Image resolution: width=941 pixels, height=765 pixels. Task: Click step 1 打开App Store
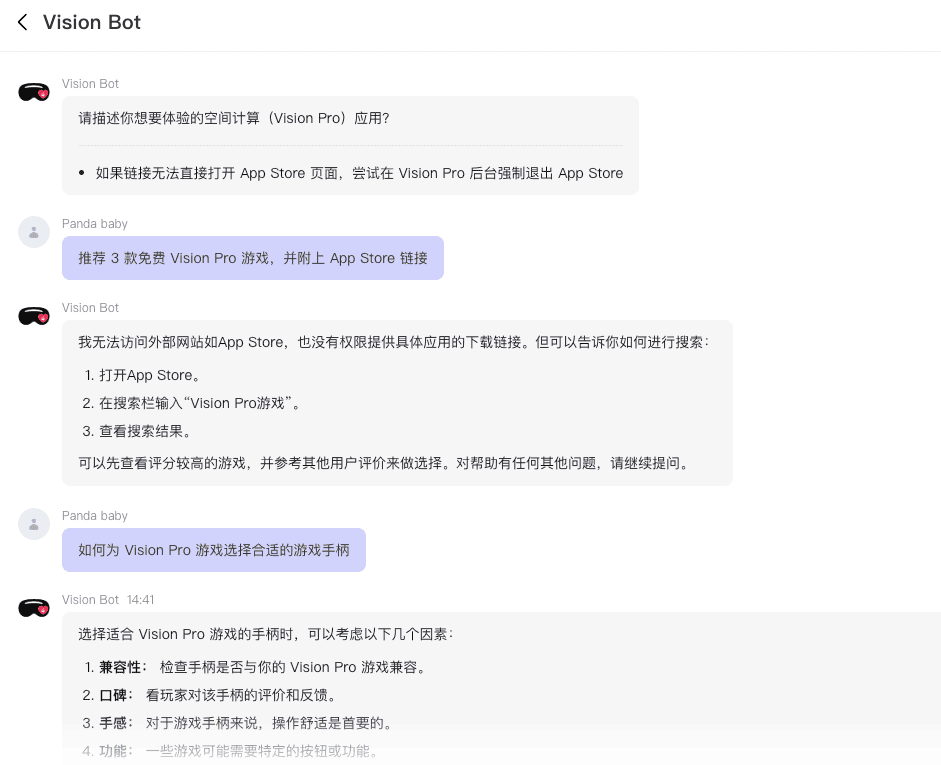pos(151,375)
